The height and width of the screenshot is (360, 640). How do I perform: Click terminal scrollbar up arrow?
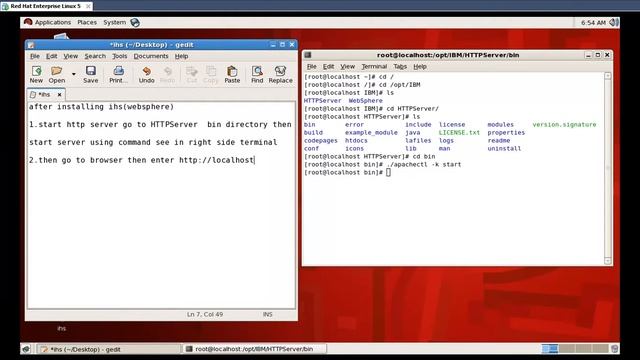point(608,76)
